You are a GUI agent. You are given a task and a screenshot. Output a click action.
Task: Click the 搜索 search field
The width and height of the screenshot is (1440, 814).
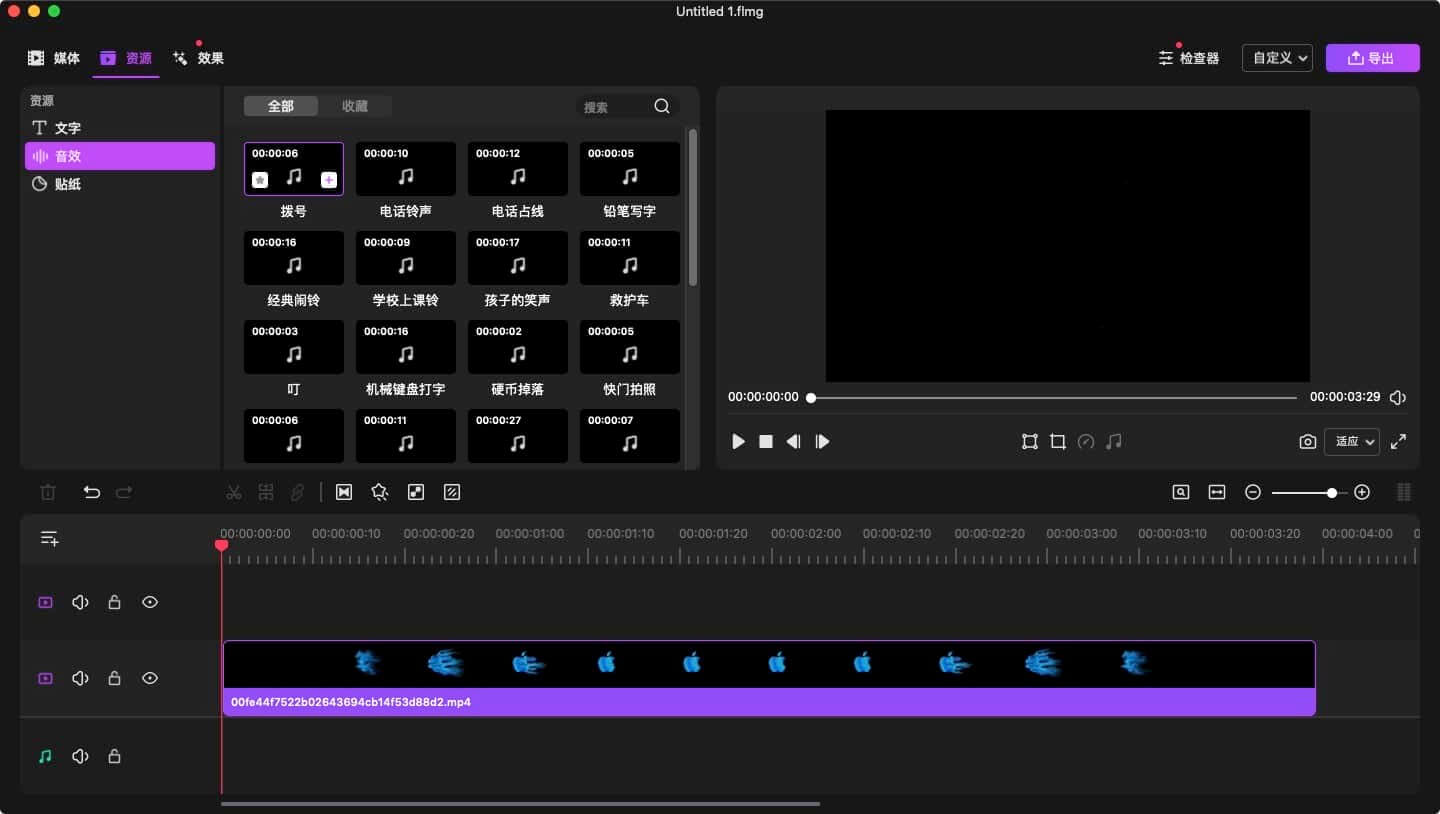(615, 107)
